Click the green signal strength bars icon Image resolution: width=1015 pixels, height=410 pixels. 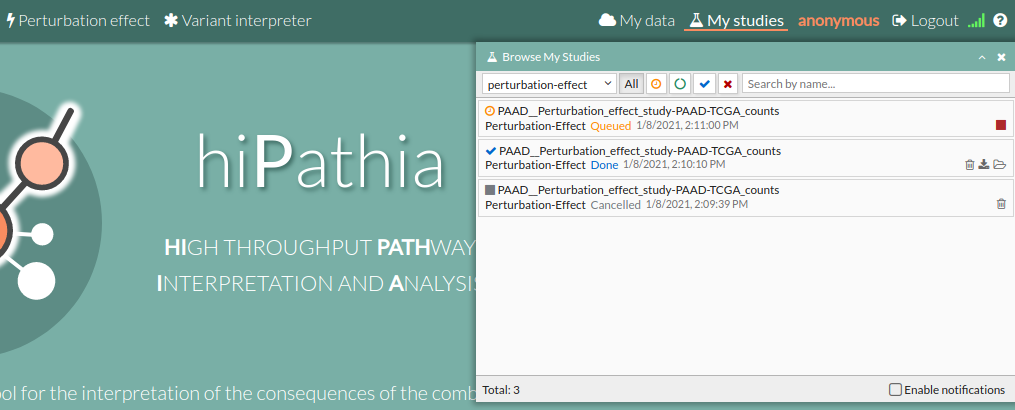click(x=976, y=20)
